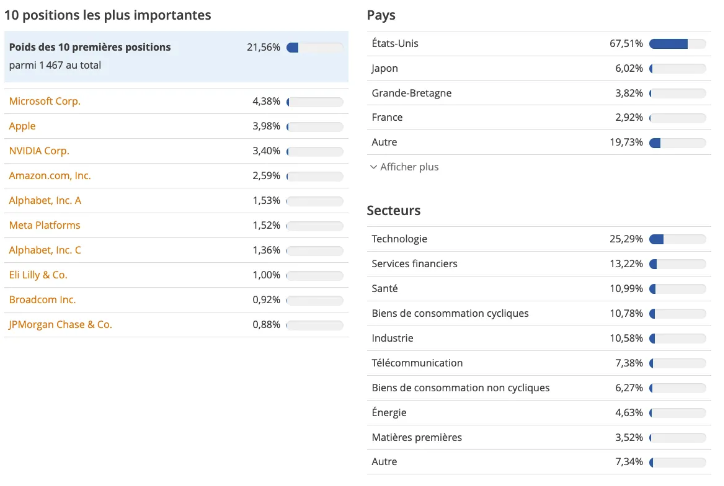Select the Pays section heading
The width and height of the screenshot is (724, 486).
[381, 15]
